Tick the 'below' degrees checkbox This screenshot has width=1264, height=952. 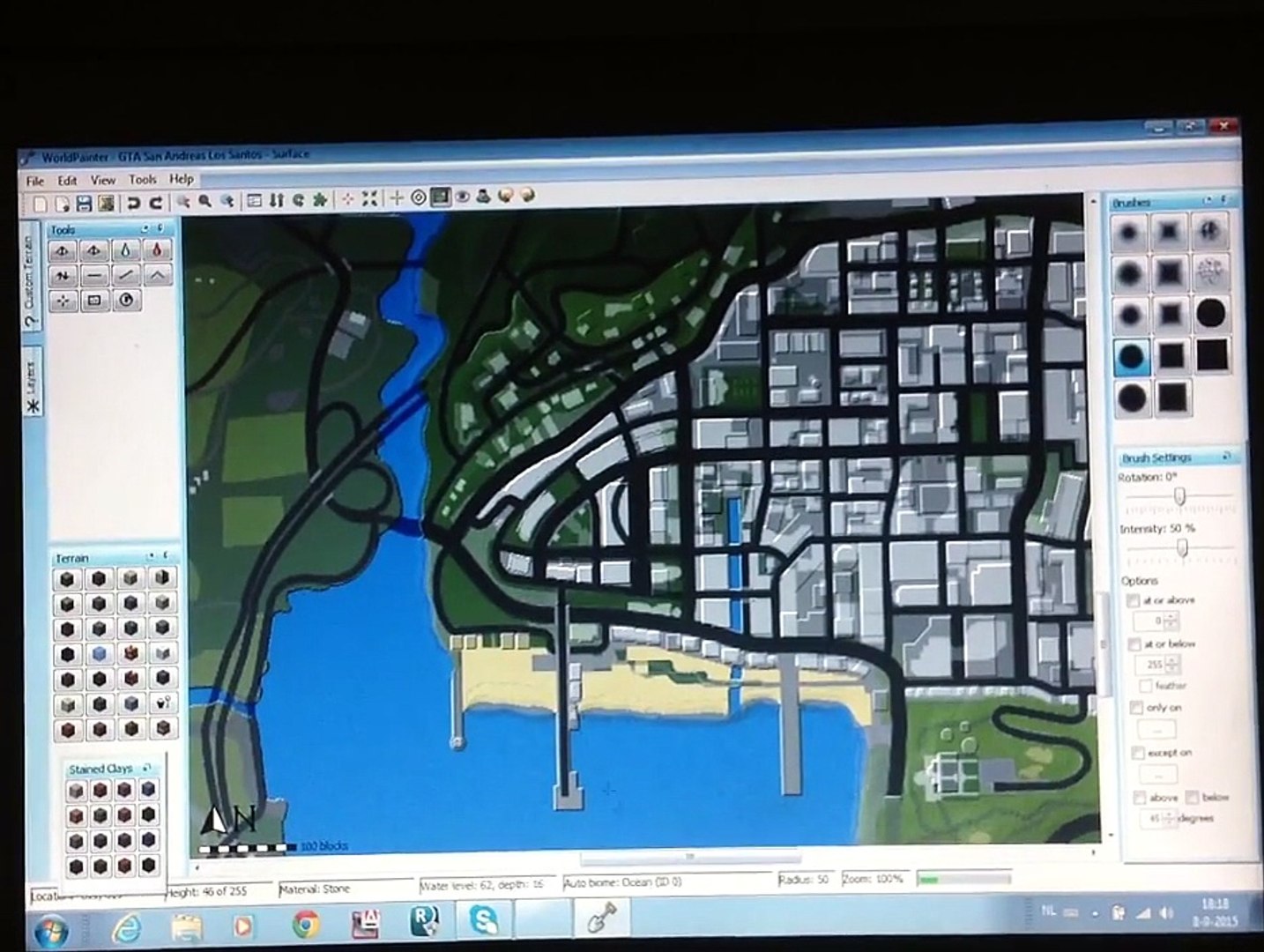[x=1192, y=797]
